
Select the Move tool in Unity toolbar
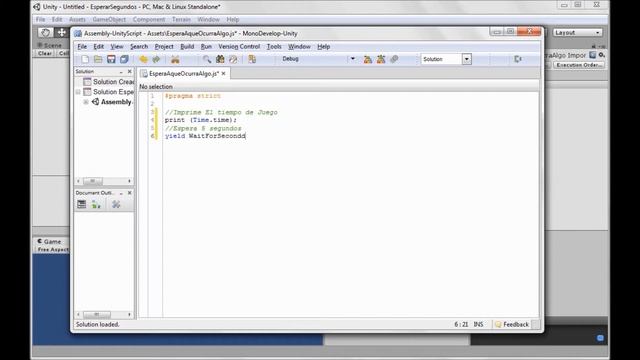(61, 32)
